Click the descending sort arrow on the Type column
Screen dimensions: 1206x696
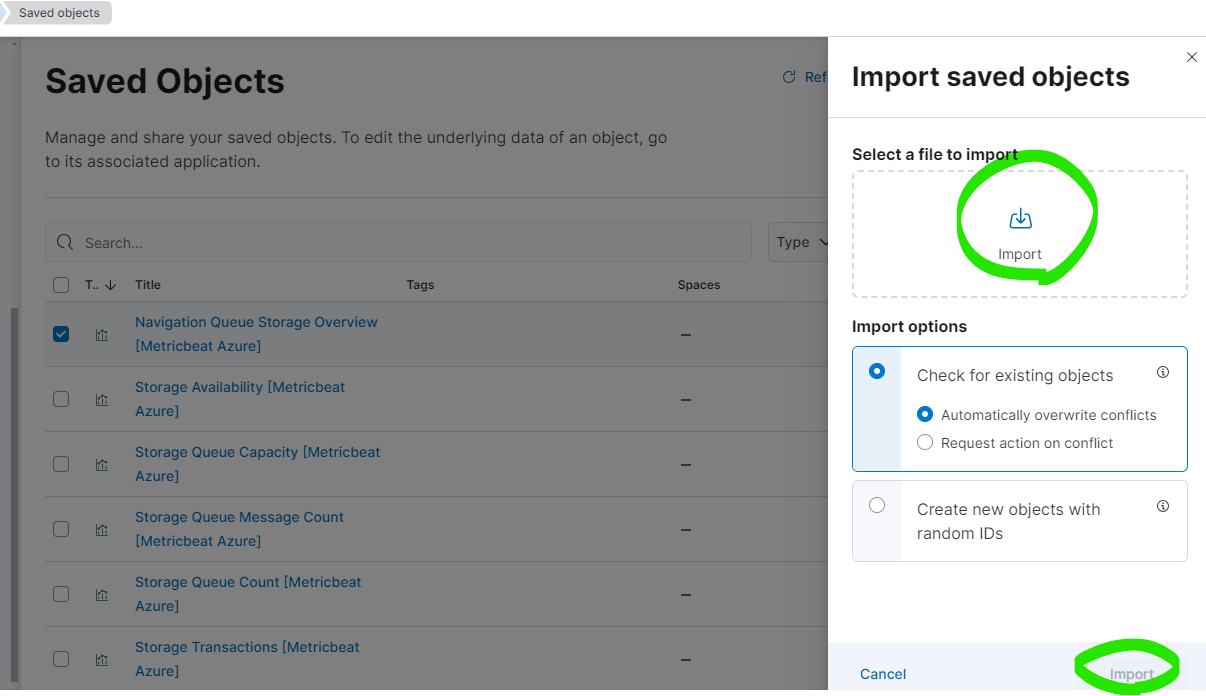[x=113, y=285]
